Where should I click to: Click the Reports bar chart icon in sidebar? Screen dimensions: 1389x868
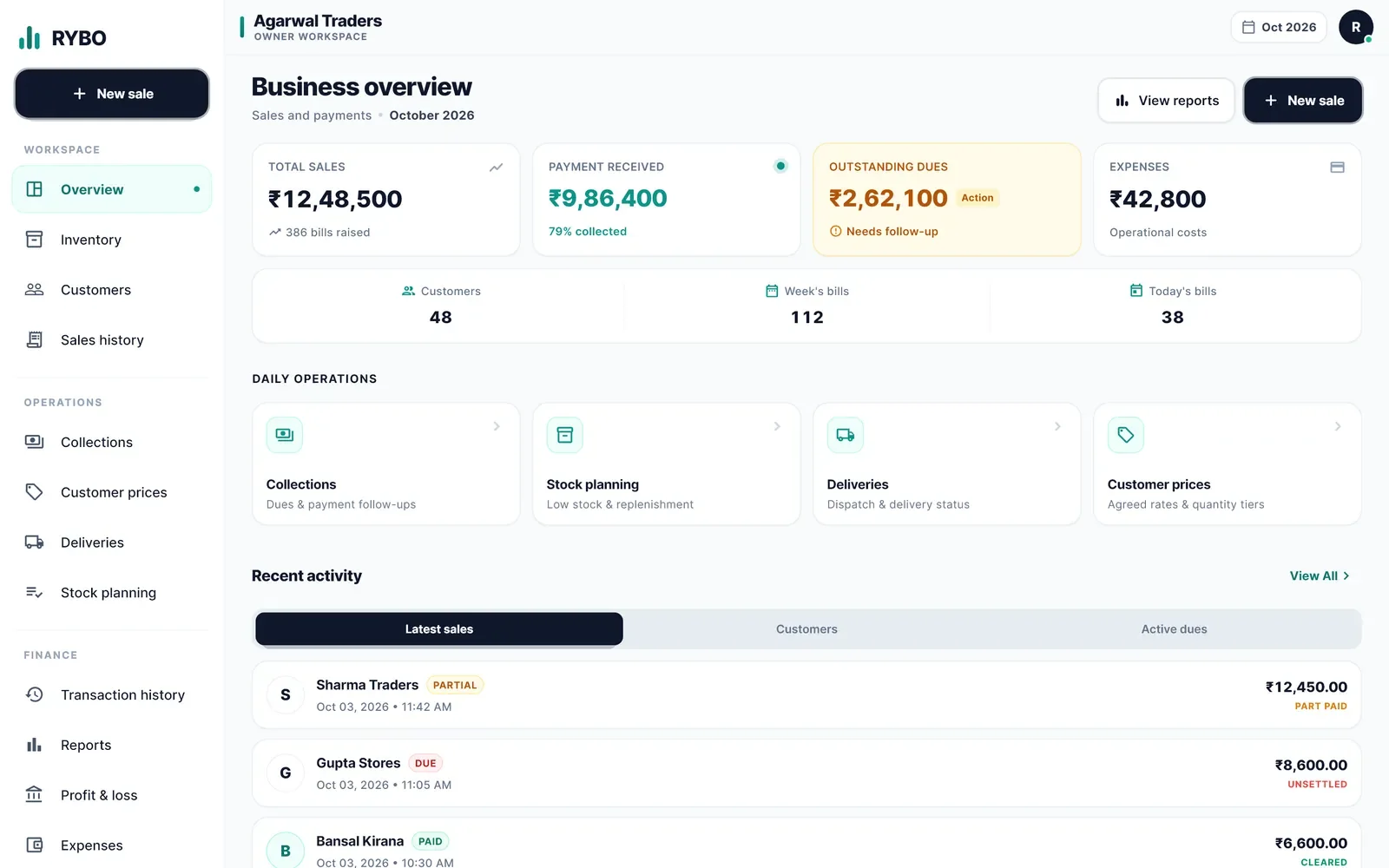point(35,745)
